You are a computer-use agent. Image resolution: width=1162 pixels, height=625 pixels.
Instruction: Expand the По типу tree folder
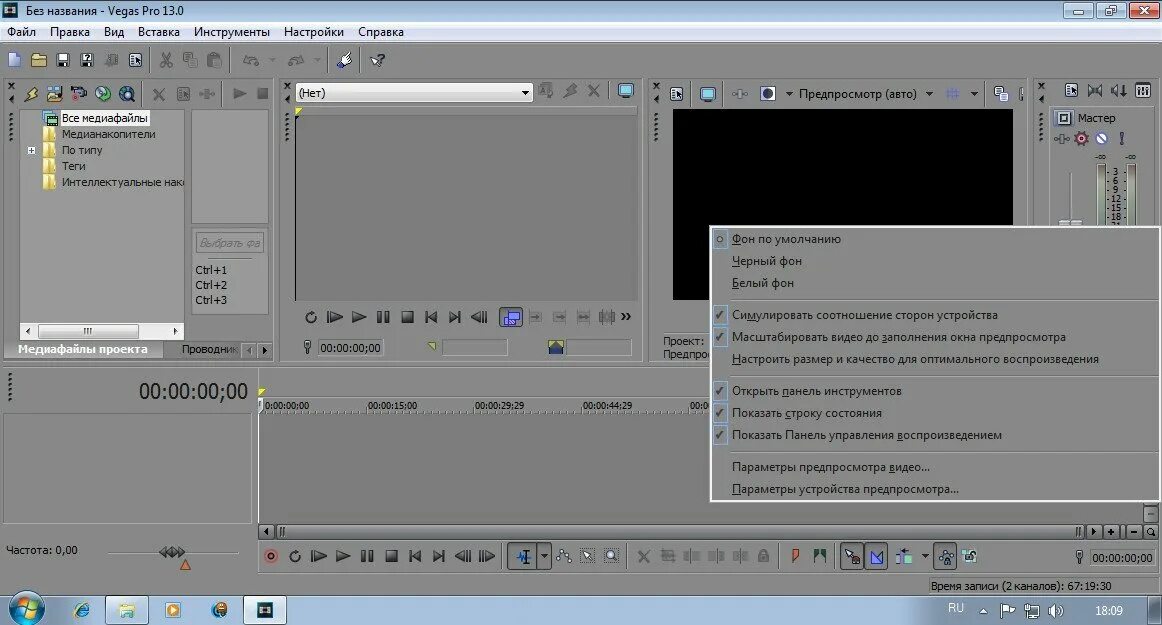pos(31,151)
